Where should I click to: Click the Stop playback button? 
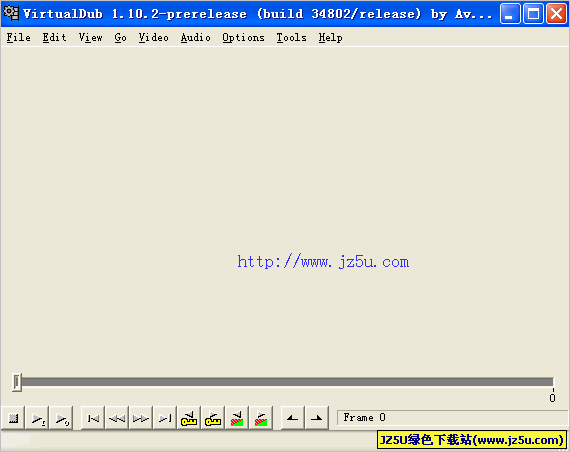point(13,418)
